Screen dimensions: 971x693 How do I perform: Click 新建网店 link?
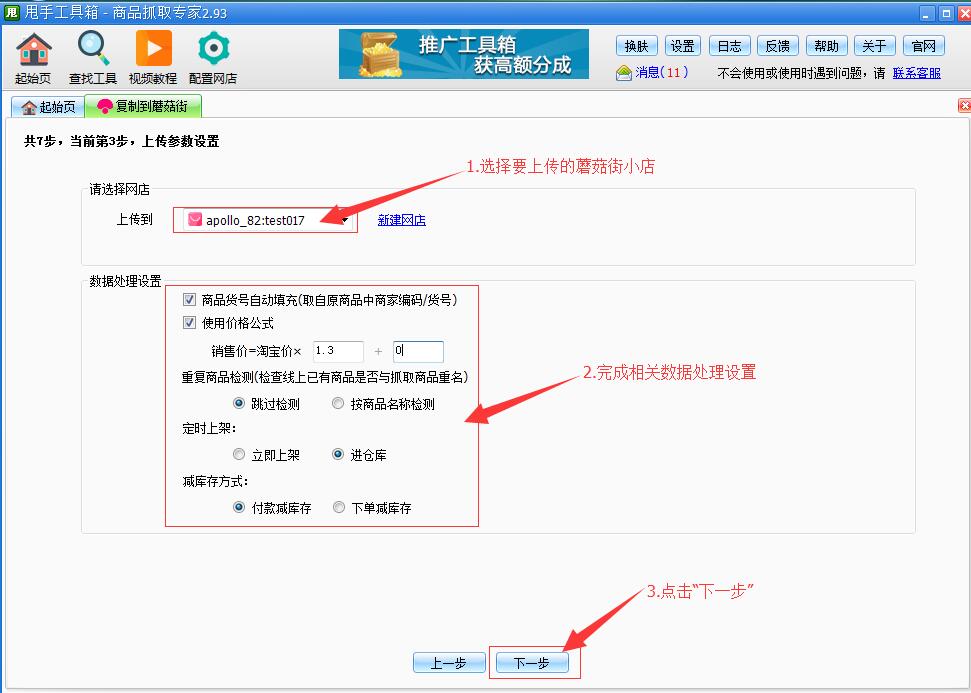[401, 220]
